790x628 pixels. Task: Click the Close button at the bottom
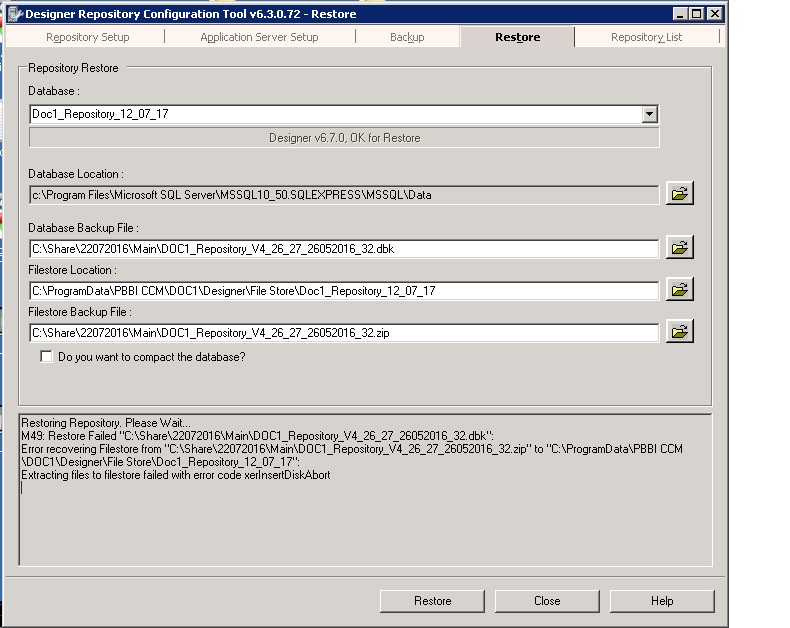547,601
